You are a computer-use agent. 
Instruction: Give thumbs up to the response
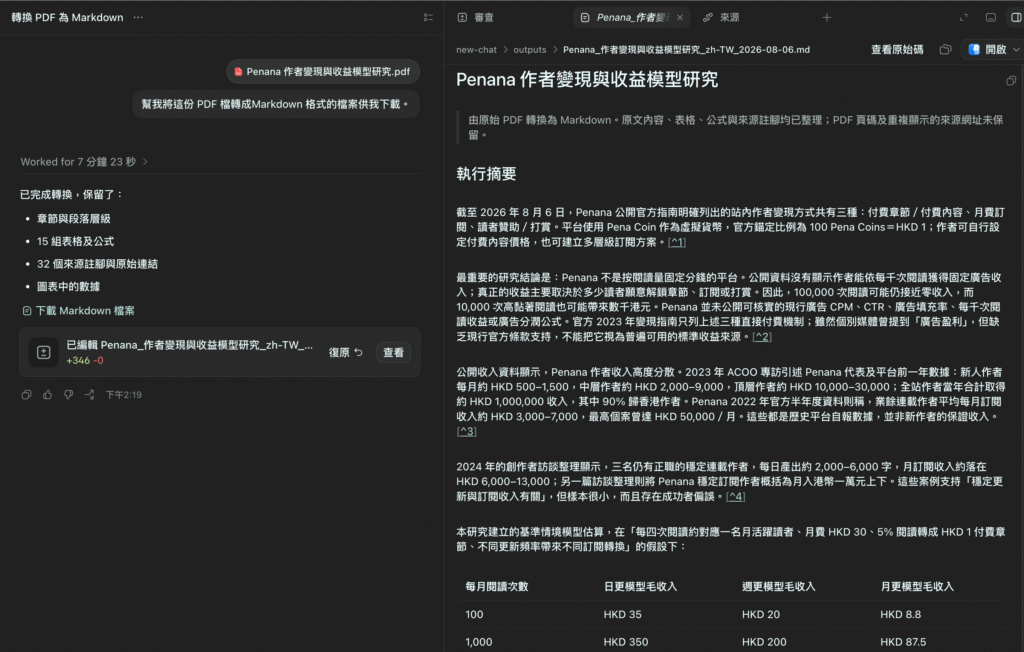point(47,395)
